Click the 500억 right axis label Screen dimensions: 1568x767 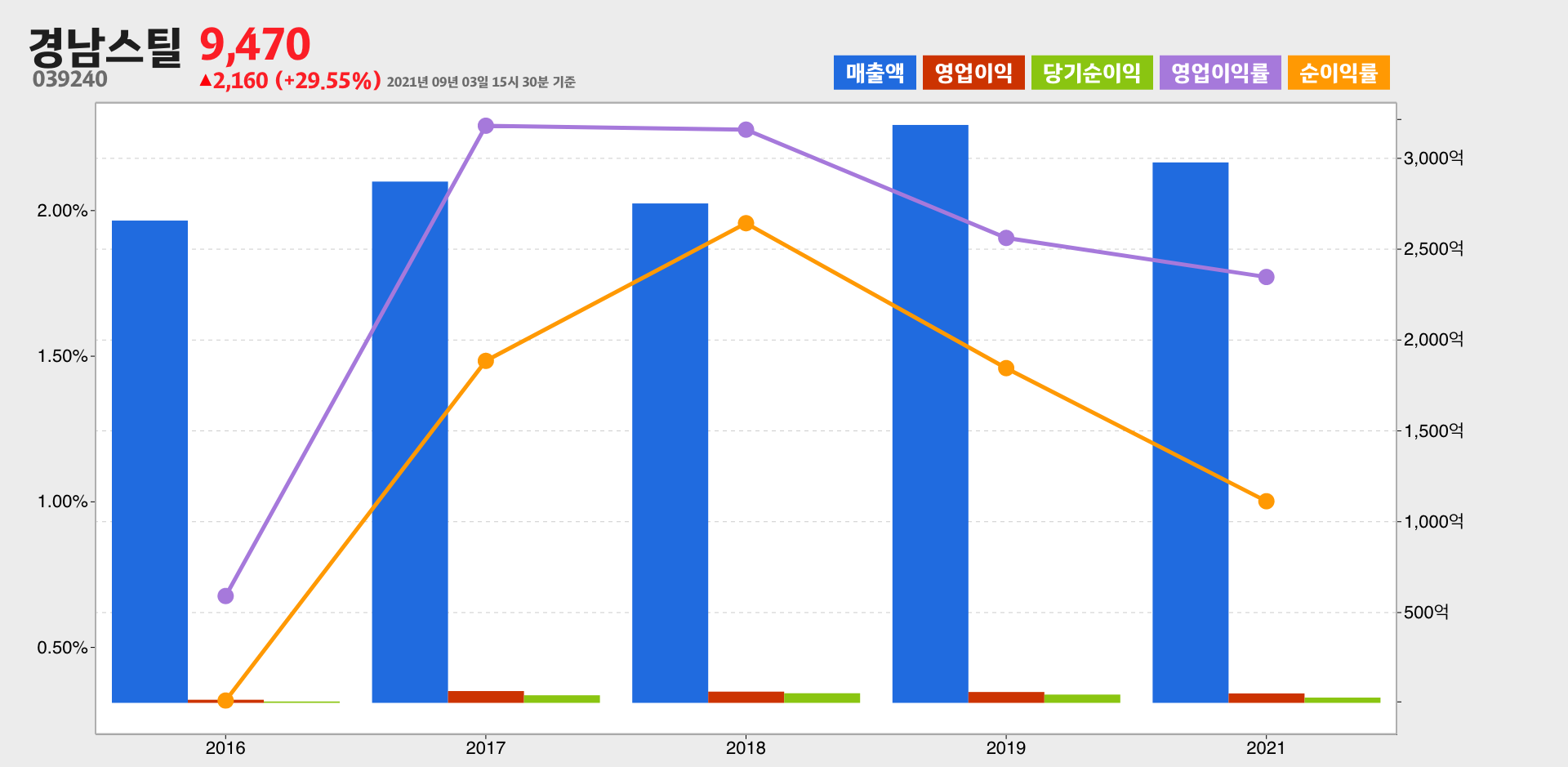click(1426, 613)
